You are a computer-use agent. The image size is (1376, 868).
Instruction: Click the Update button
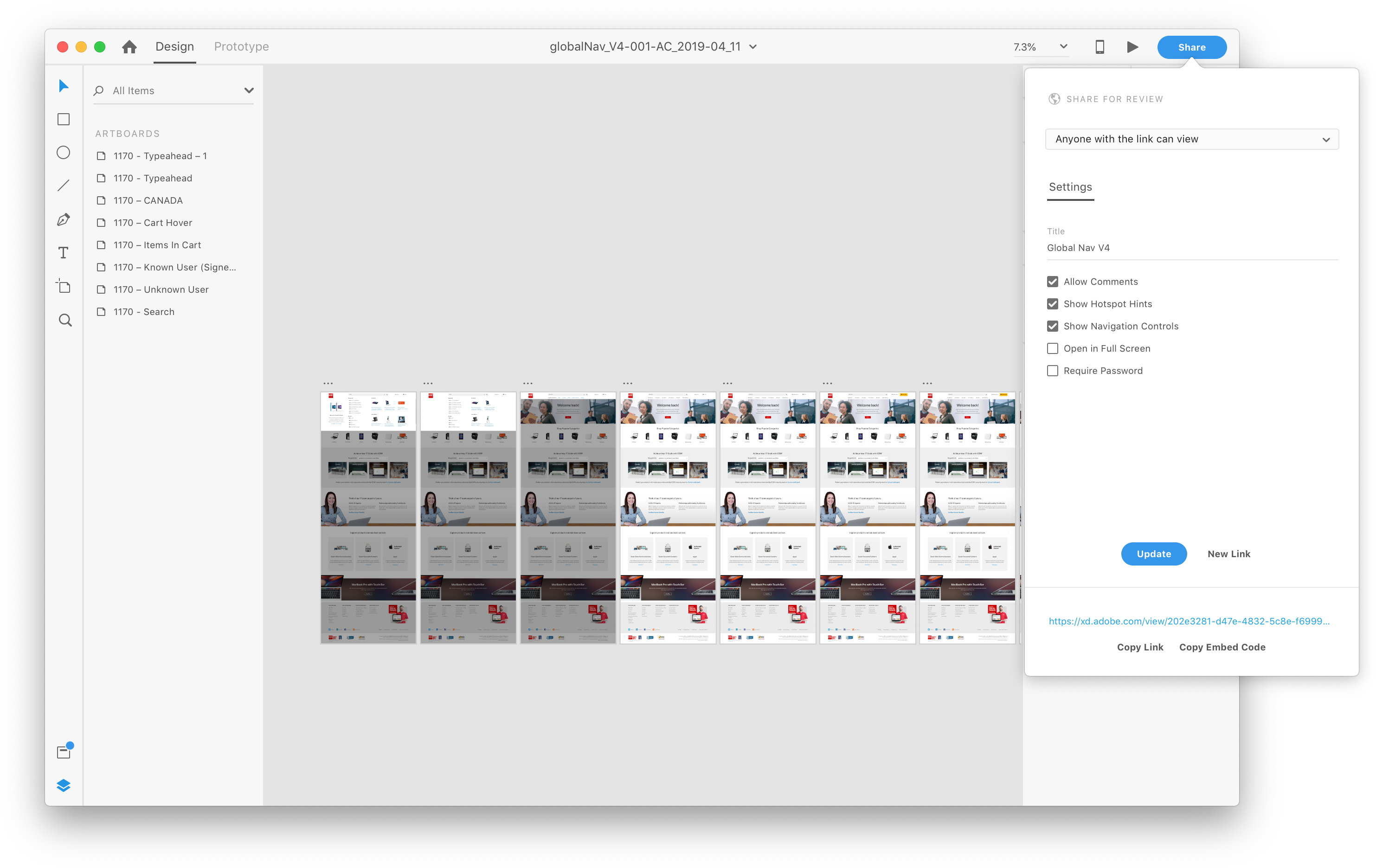point(1154,554)
